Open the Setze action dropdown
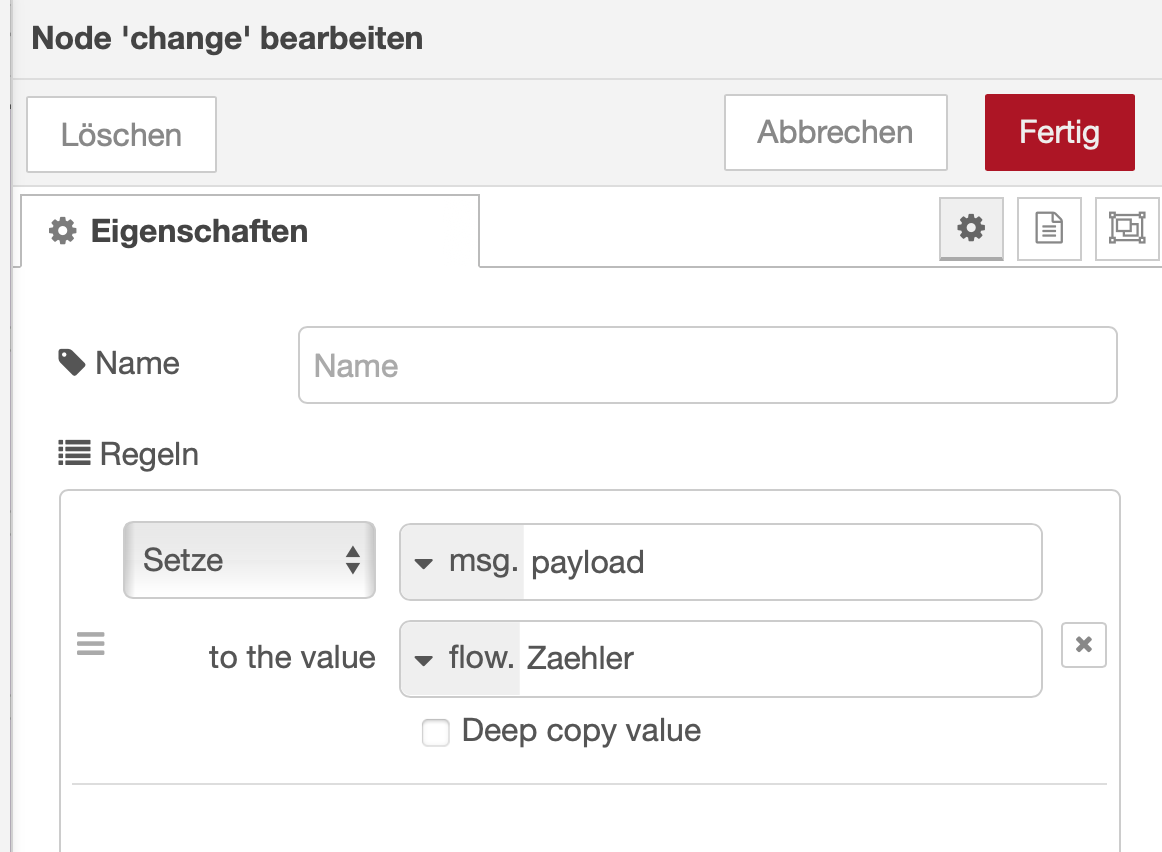 [x=249, y=560]
